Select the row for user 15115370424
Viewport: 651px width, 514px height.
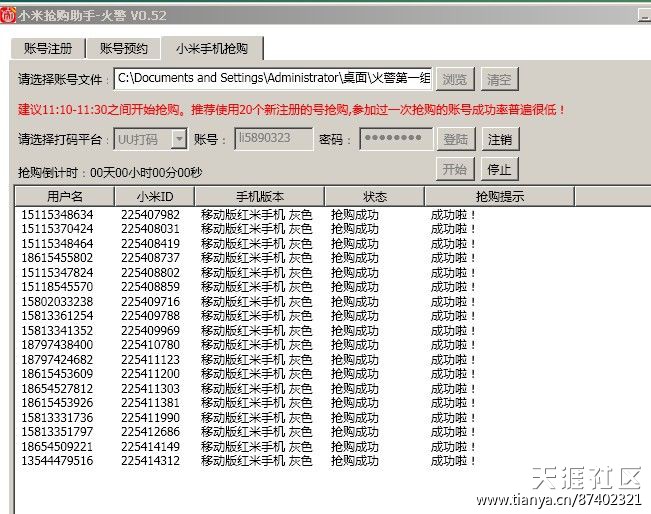(249, 229)
